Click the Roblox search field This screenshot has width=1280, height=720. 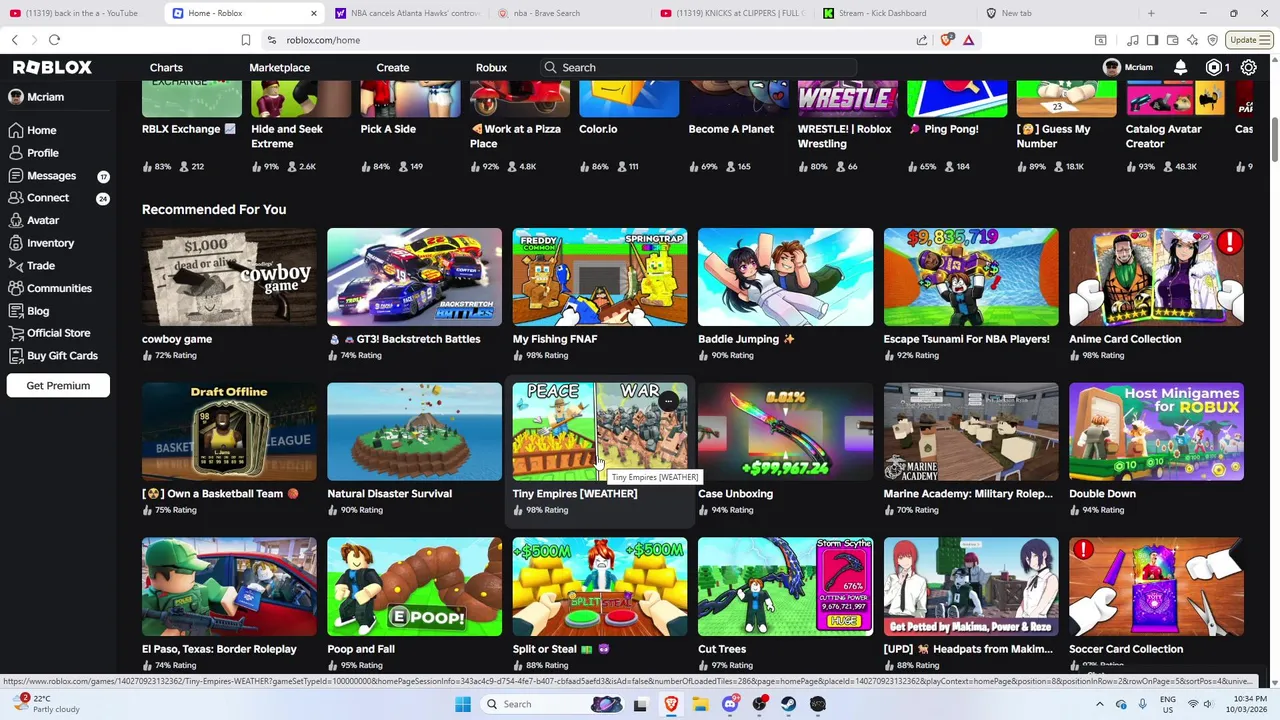(x=697, y=67)
